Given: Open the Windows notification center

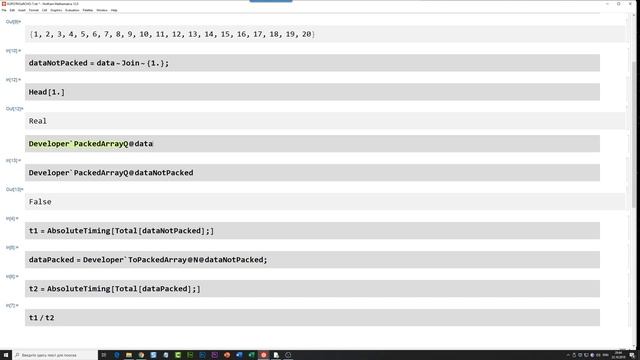Looking at the screenshot, I should point(632,355).
